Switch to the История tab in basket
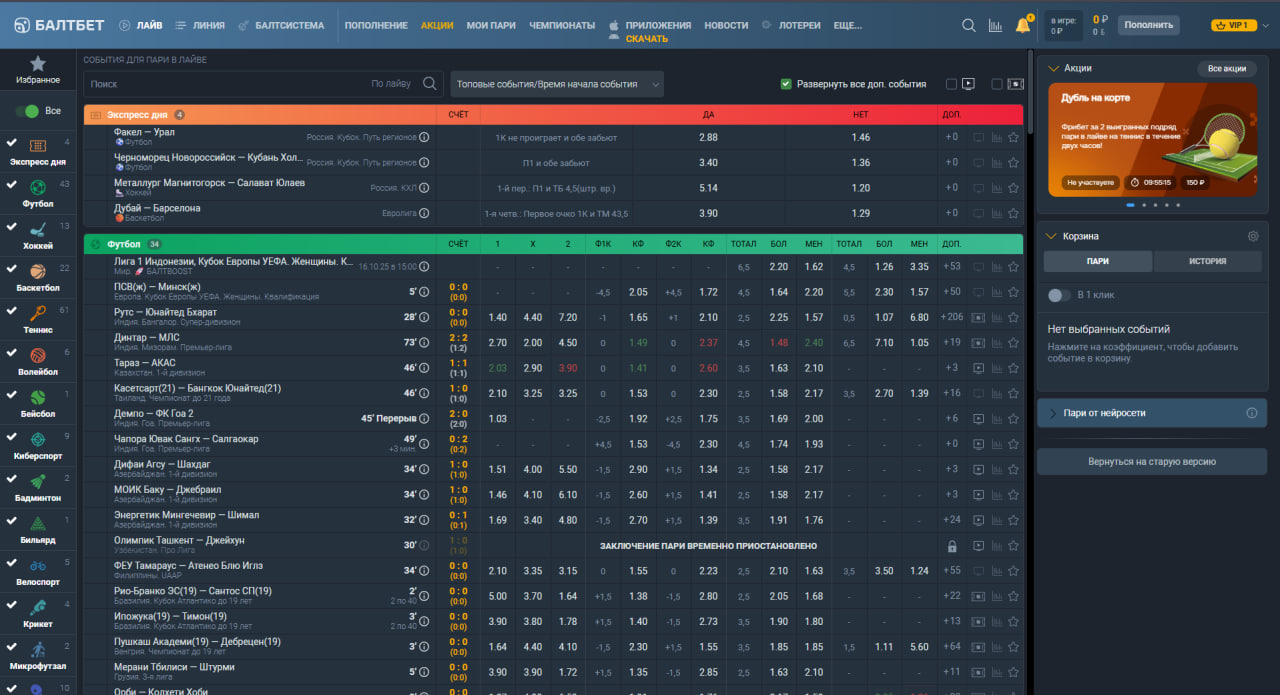Viewport: 1280px width, 695px height. pos(1208,261)
